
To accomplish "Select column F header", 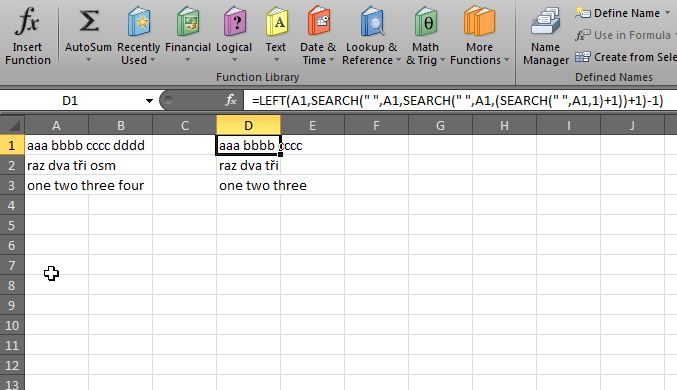I will [x=376, y=125].
